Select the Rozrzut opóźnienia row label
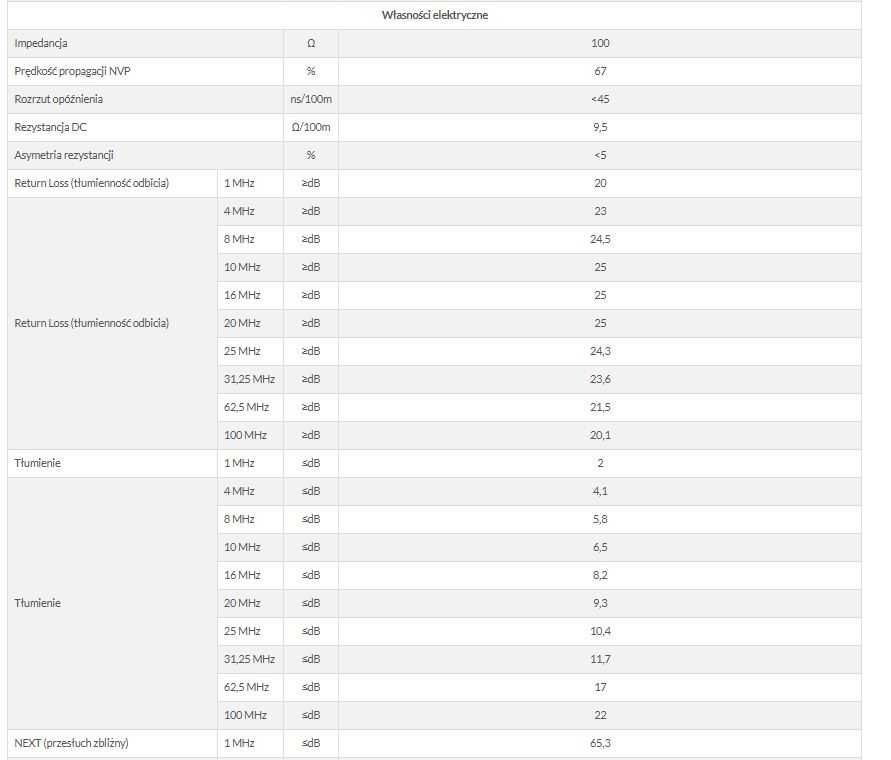This screenshot has width=891, height=760. (x=59, y=99)
